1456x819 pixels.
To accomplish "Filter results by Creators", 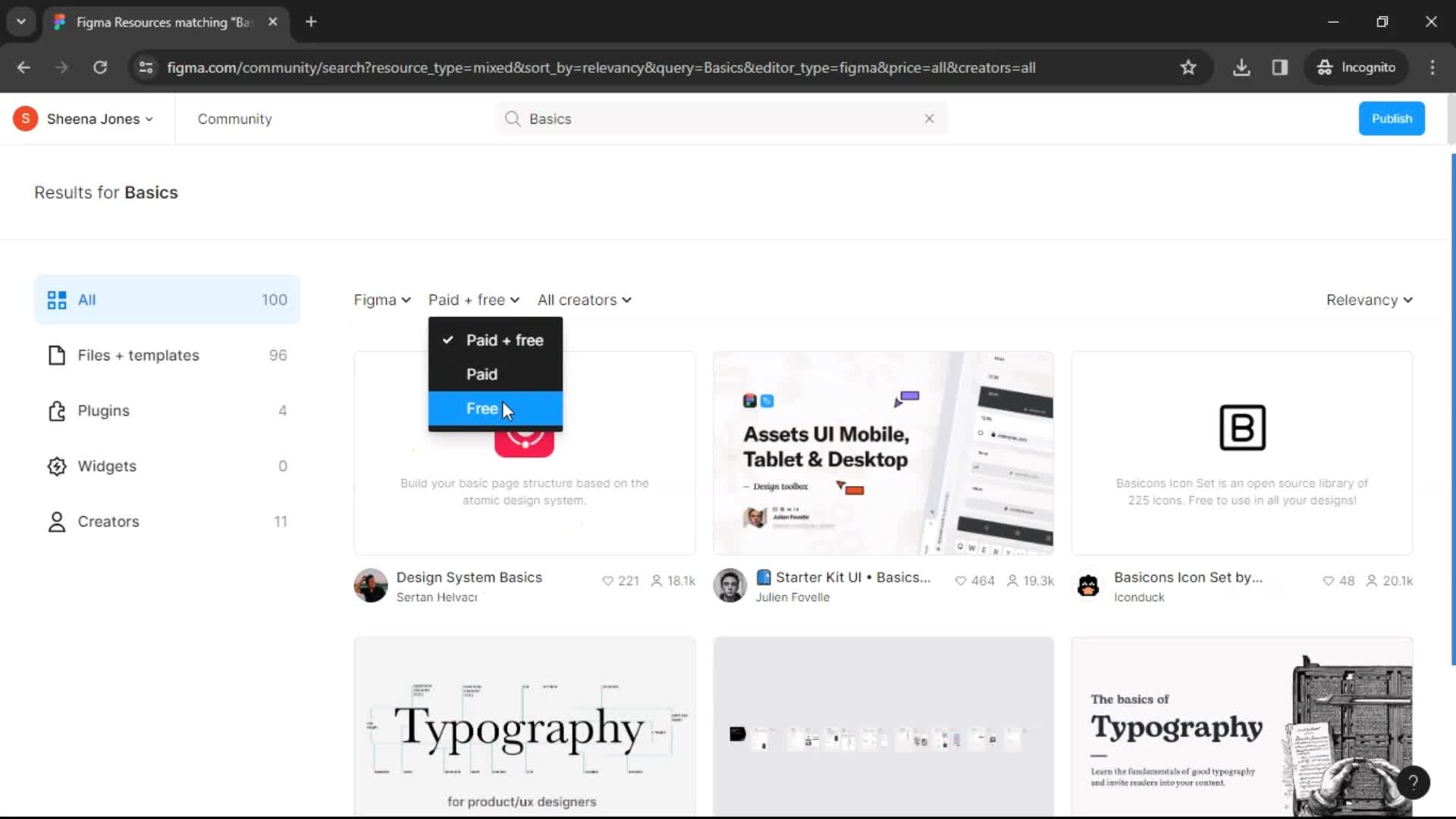I will point(168,522).
